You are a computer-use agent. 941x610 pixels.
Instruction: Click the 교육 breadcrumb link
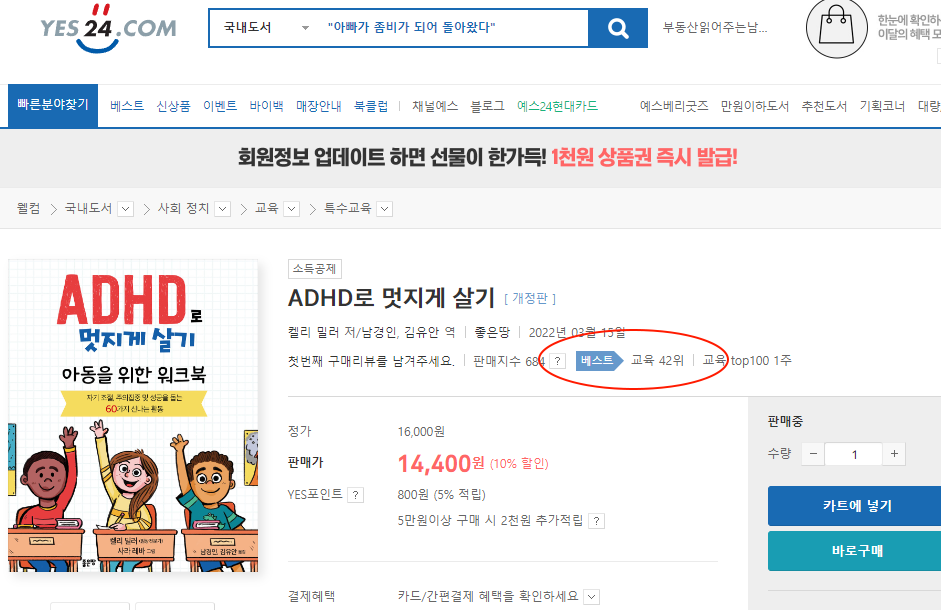[266, 208]
